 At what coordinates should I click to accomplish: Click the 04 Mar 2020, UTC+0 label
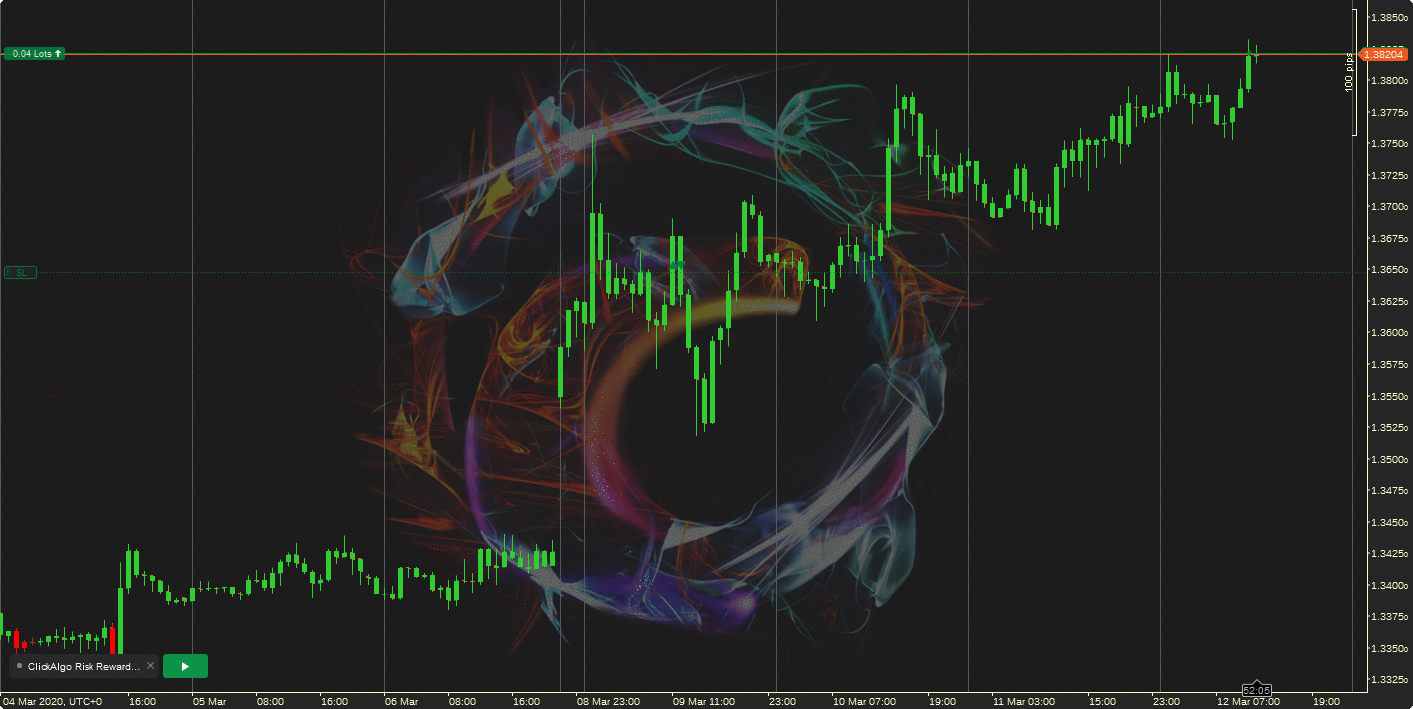coord(52,702)
